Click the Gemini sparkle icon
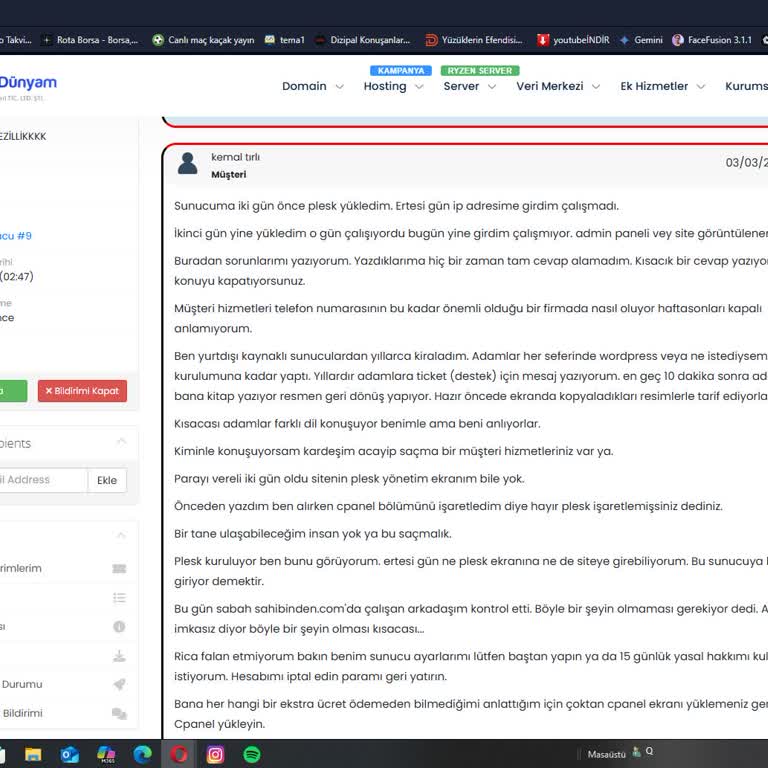The image size is (768, 768). tap(624, 40)
